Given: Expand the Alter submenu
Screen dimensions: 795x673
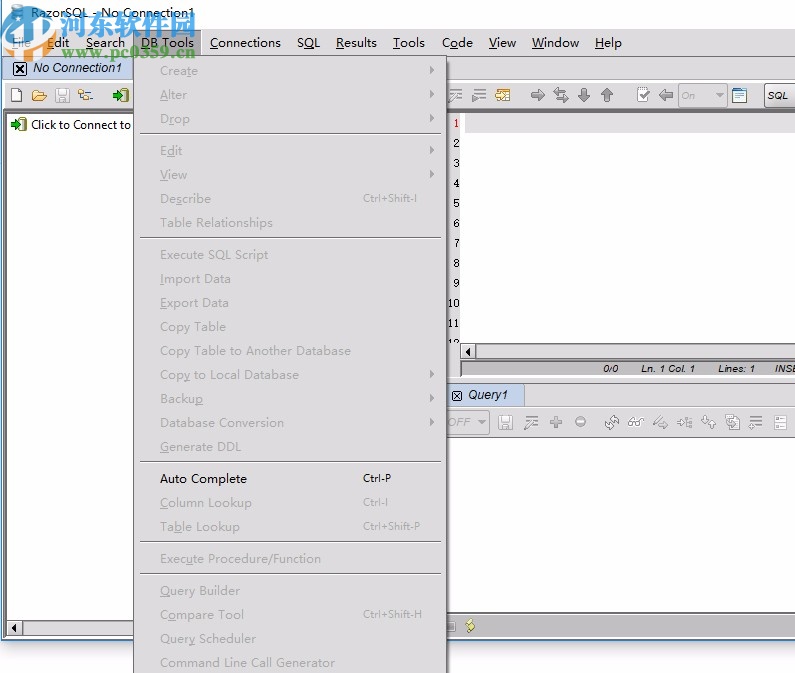Looking at the screenshot, I should [291, 94].
